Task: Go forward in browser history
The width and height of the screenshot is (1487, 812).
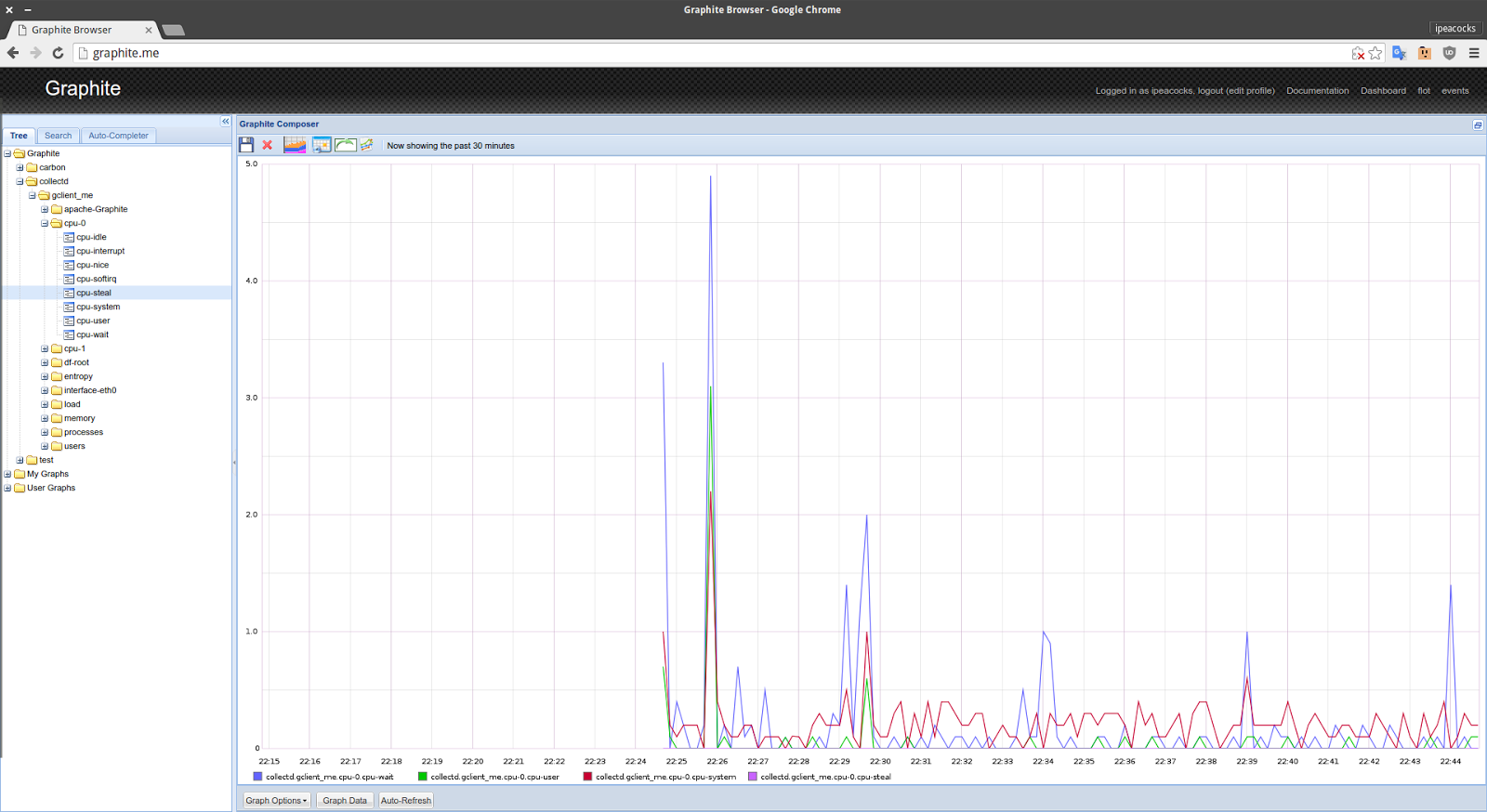Action: coord(35,53)
